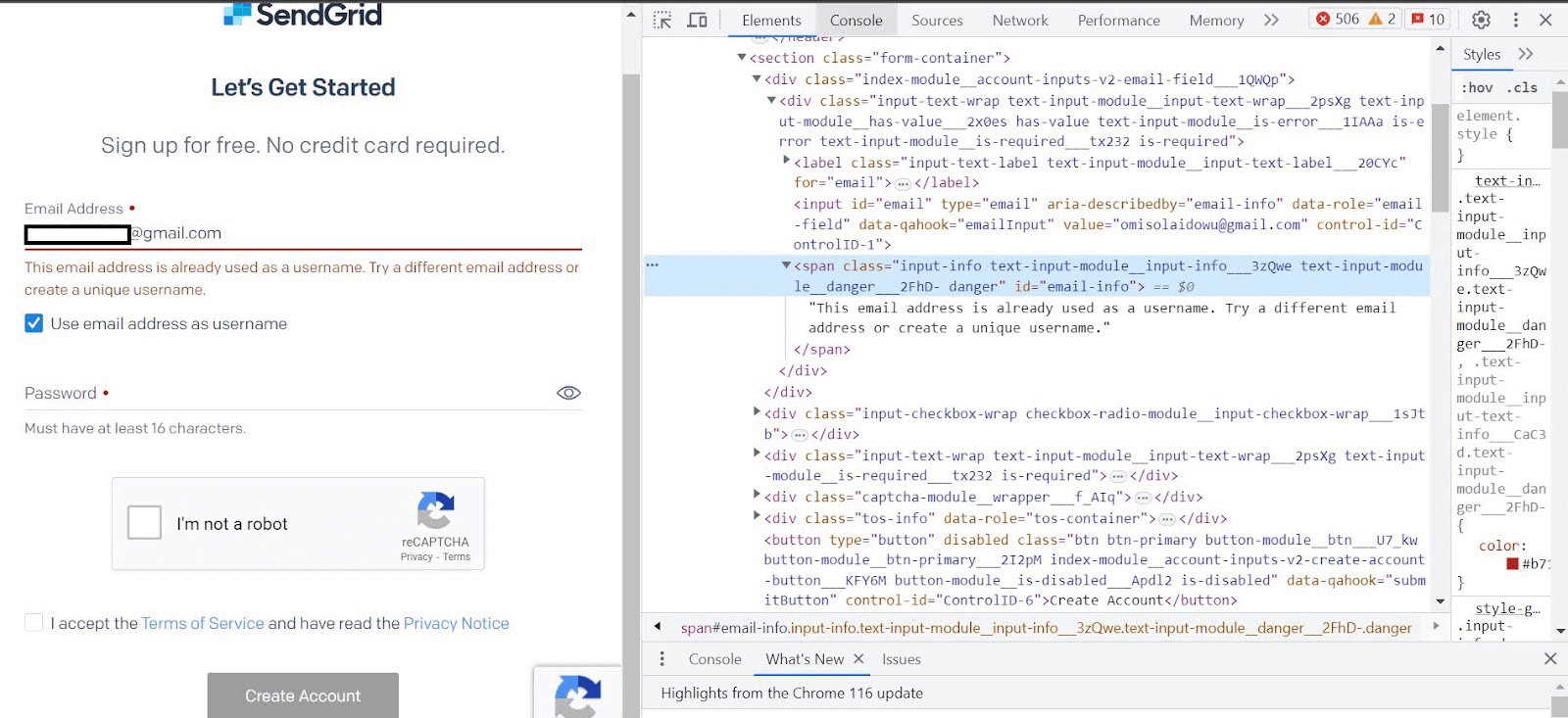1568x718 pixels.
Task: Click 'Highlights from the Chrome 116 update' text
Action: click(792, 693)
